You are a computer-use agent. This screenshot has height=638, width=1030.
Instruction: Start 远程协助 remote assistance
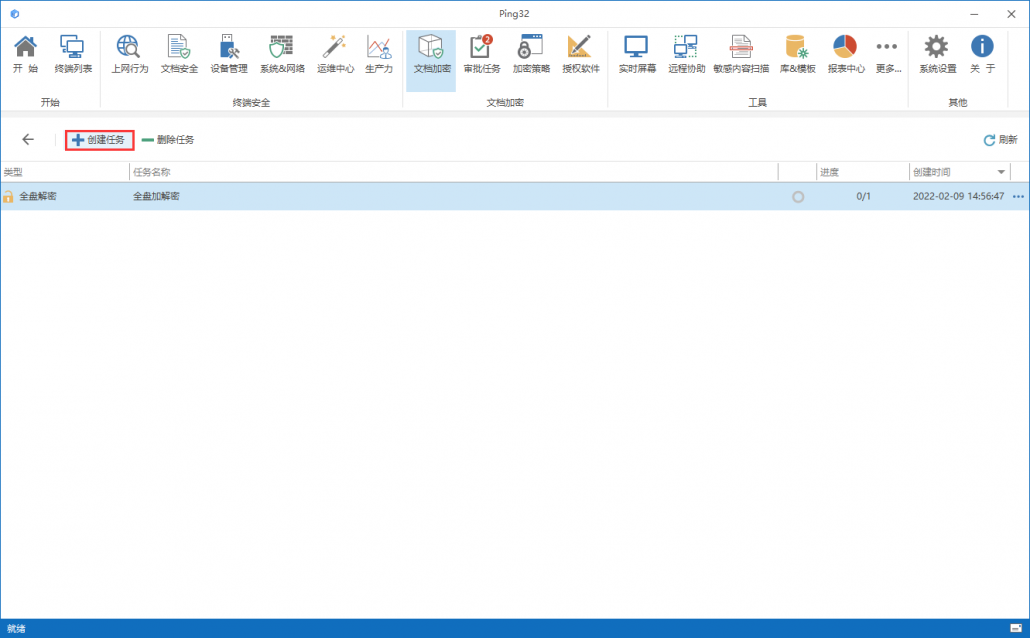[686, 55]
